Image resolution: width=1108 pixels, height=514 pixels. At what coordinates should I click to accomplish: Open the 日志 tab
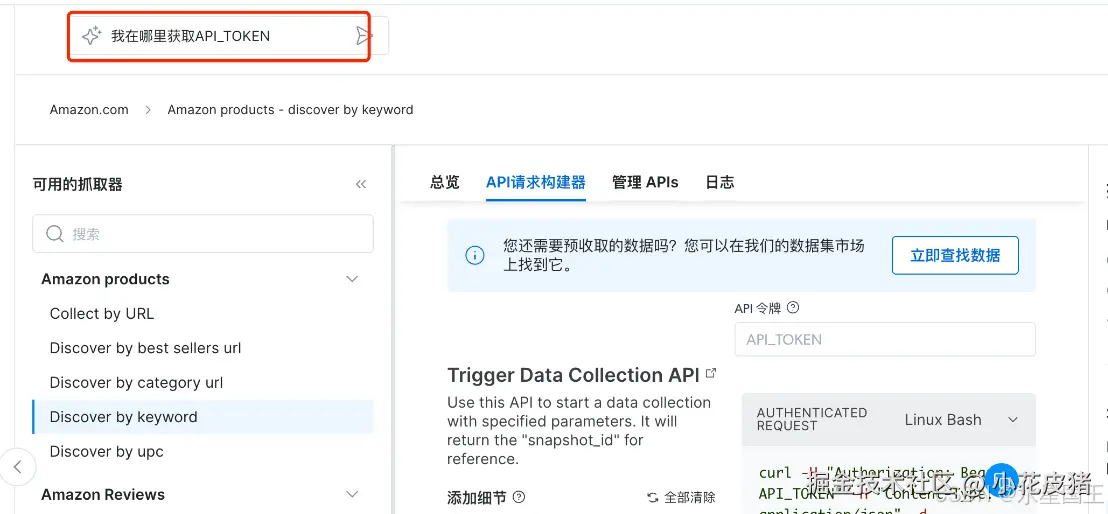click(x=719, y=182)
